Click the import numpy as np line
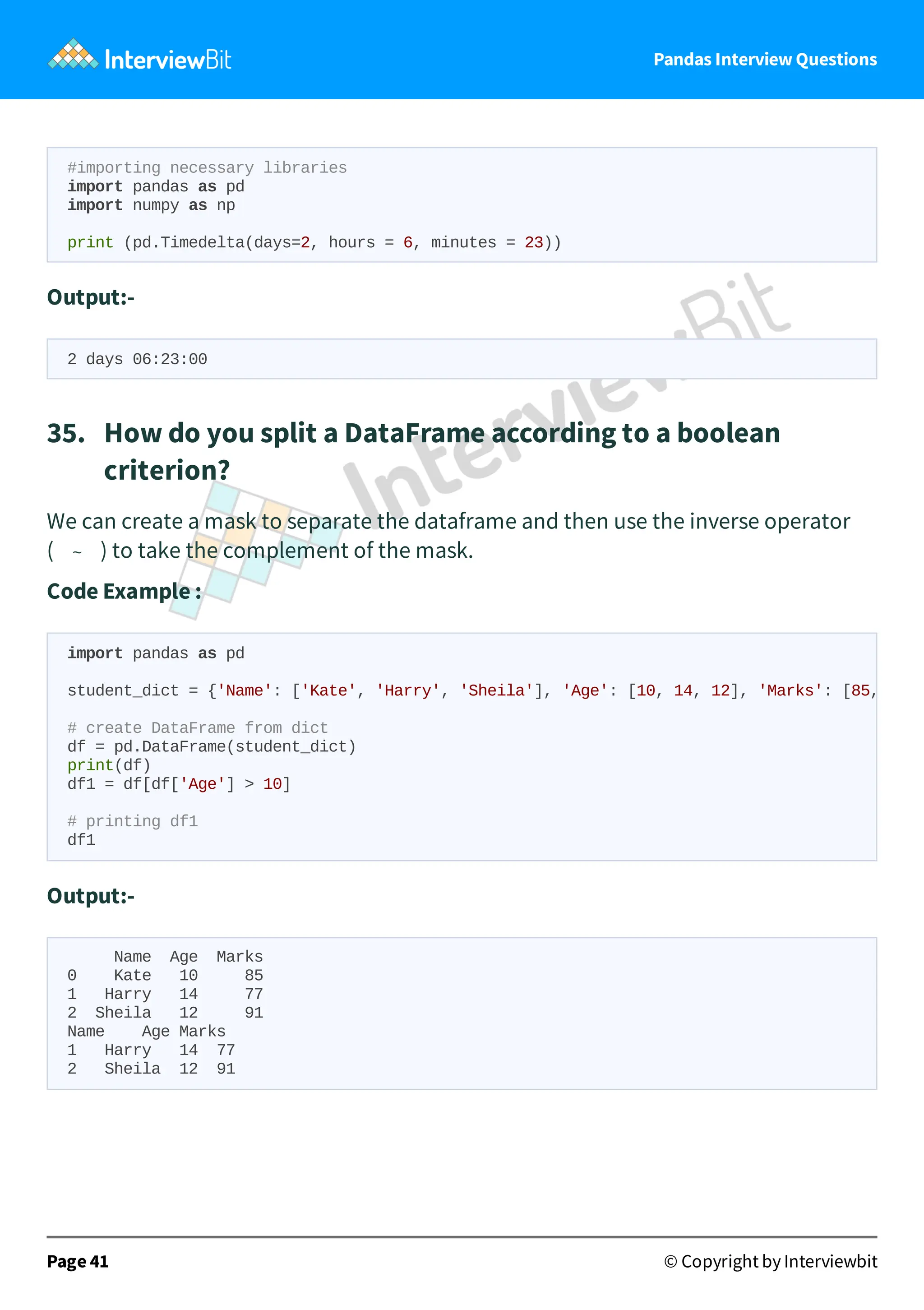The height and width of the screenshot is (1310, 924). pos(151,205)
